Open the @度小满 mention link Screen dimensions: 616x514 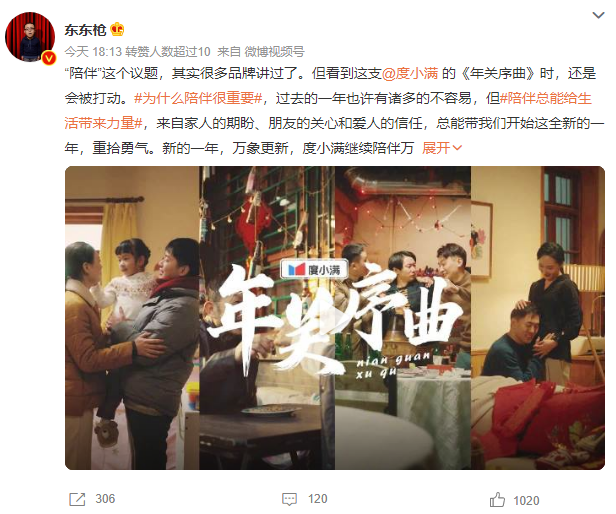(x=410, y=73)
